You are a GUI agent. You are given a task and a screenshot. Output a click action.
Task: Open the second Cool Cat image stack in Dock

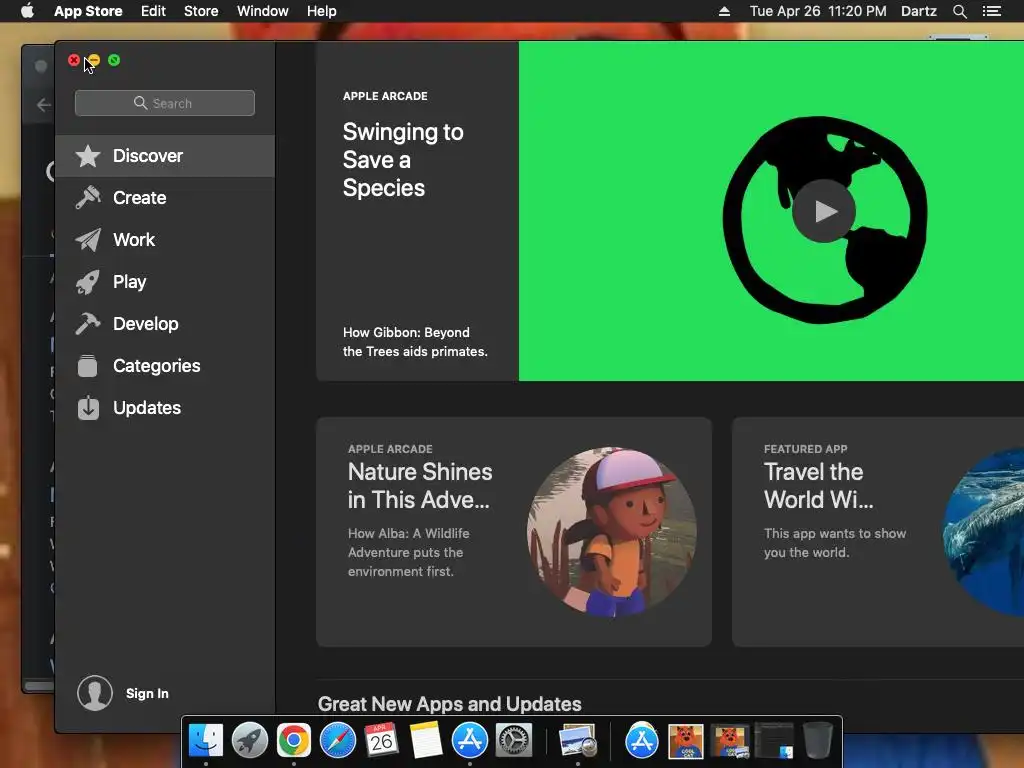[x=730, y=741]
